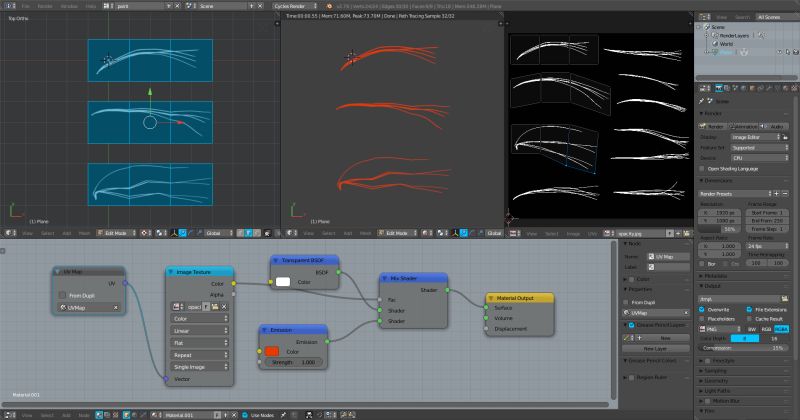Image resolution: width=800 pixels, height=420 pixels.
Task: Remove render preset with minus icon
Action: tap(785, 193)
